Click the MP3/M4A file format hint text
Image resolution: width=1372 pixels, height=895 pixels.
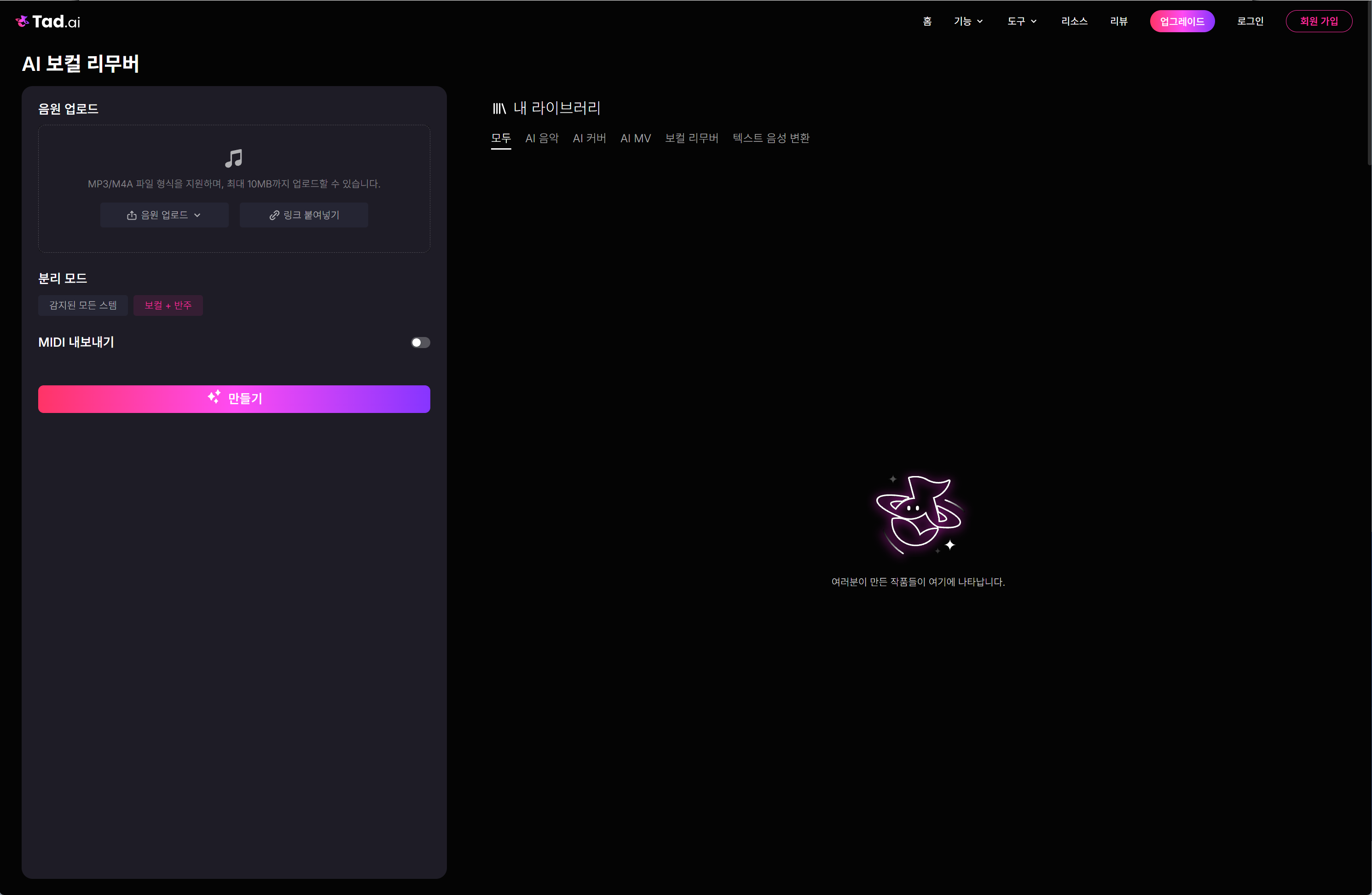coord(234,184)
